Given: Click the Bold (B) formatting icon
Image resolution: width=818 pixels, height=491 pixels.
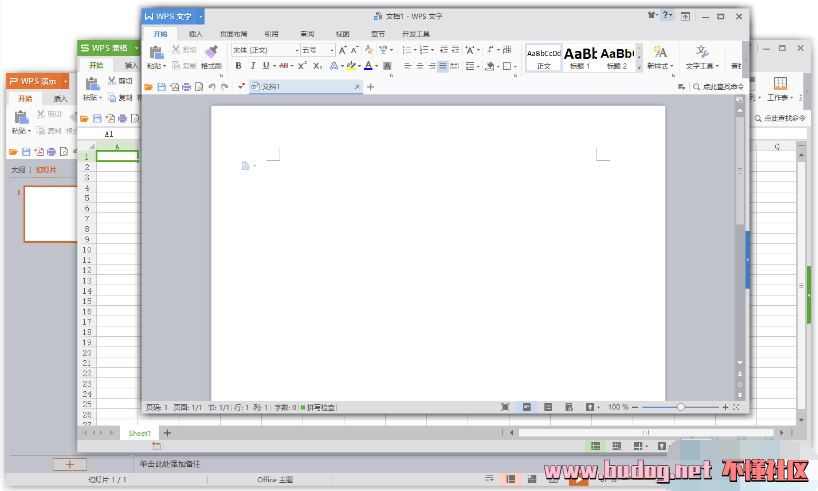Looking at the screenshot, I should [238, 66].
